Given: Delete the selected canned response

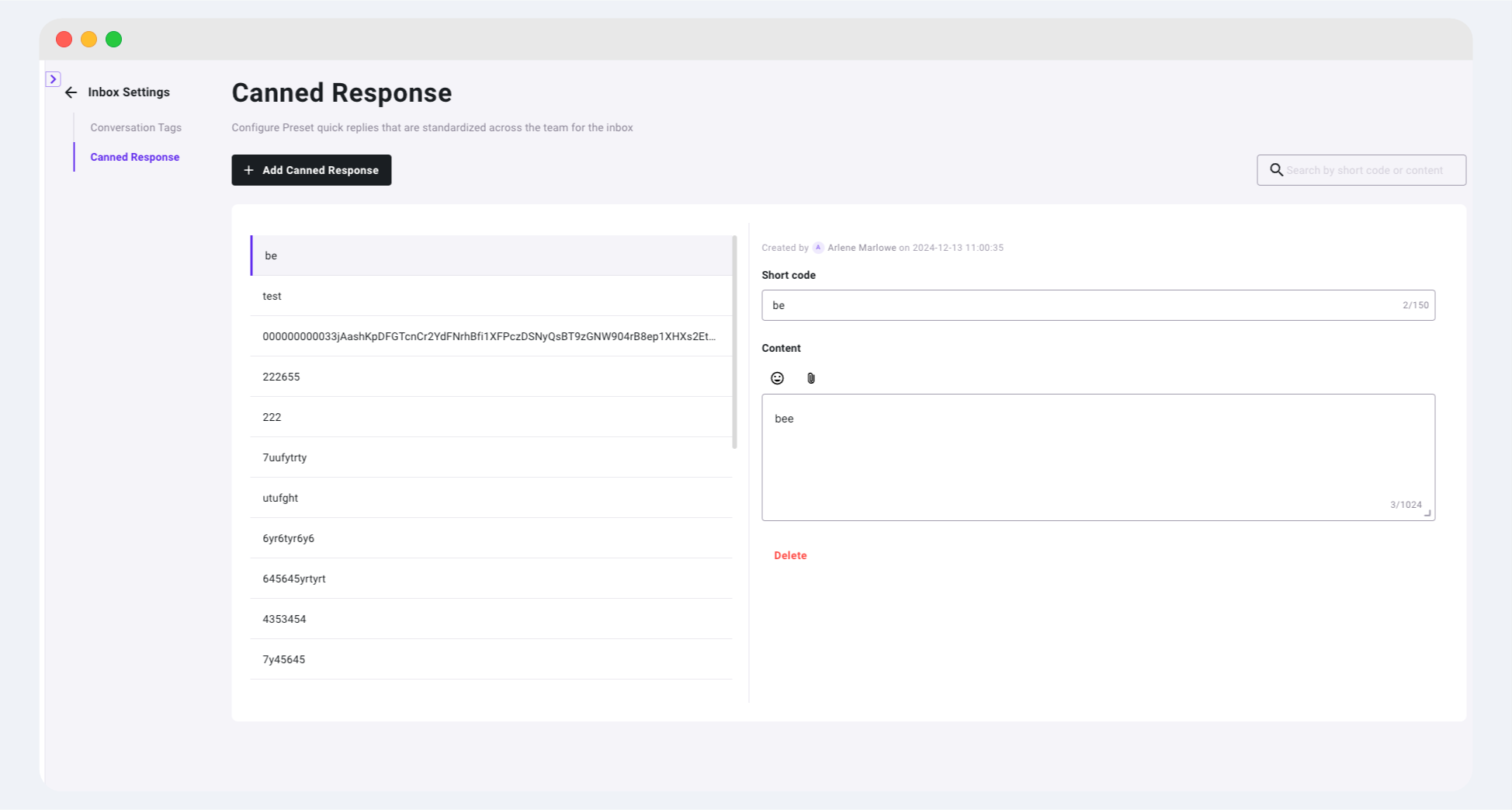Looking at the screenshot, I should click(x=790, y=555).
